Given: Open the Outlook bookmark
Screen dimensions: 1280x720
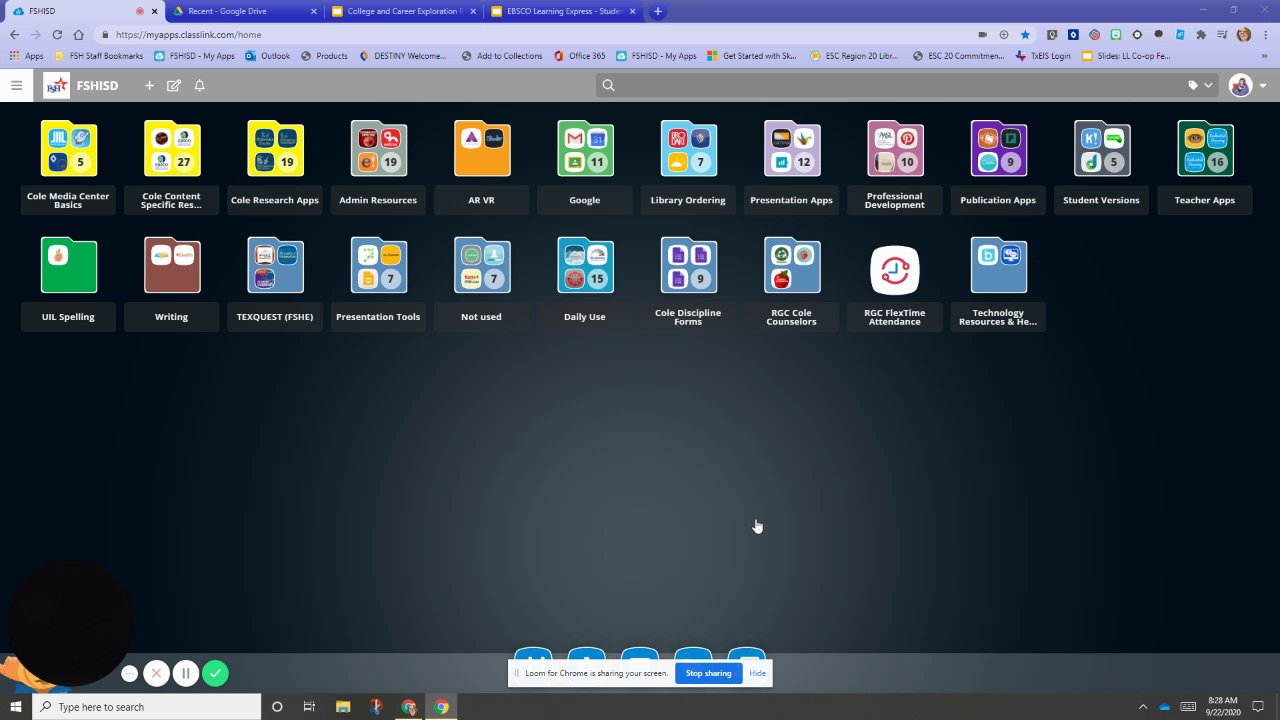Looking at the screenshot, I should (268, 56).
